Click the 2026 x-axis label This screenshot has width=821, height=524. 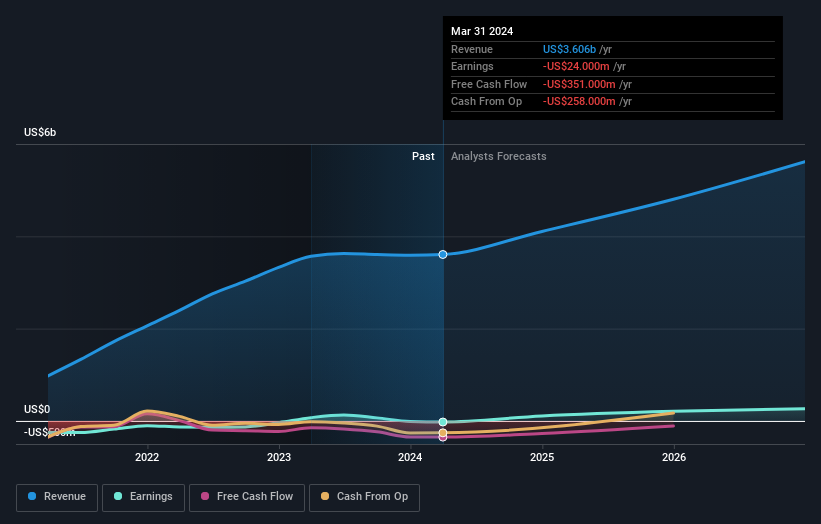674,457
